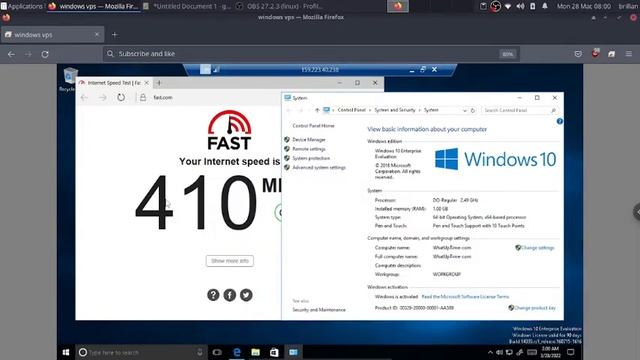Refresh the System control panel window
This screenshot has height=360, width=640.
[x=473, y=111]
